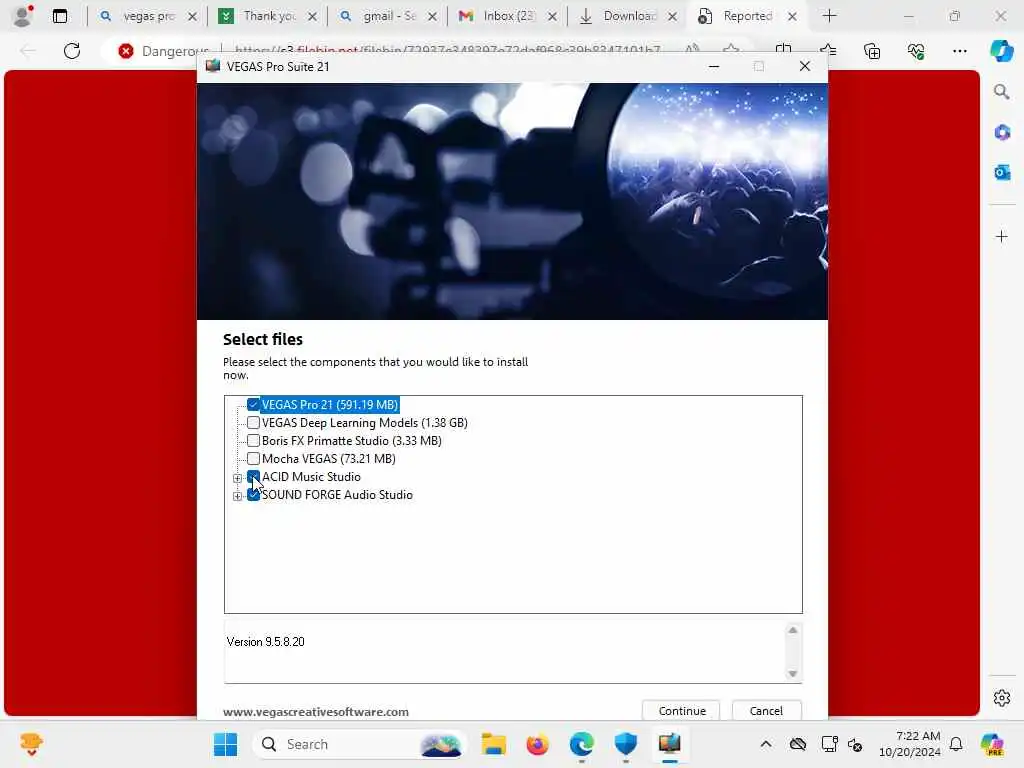Image resolution: width=1024 pixels, height=768 pixels.
Task: Enable VEGAS Deep Learning Models checkbox
Action: coord(253,423)
